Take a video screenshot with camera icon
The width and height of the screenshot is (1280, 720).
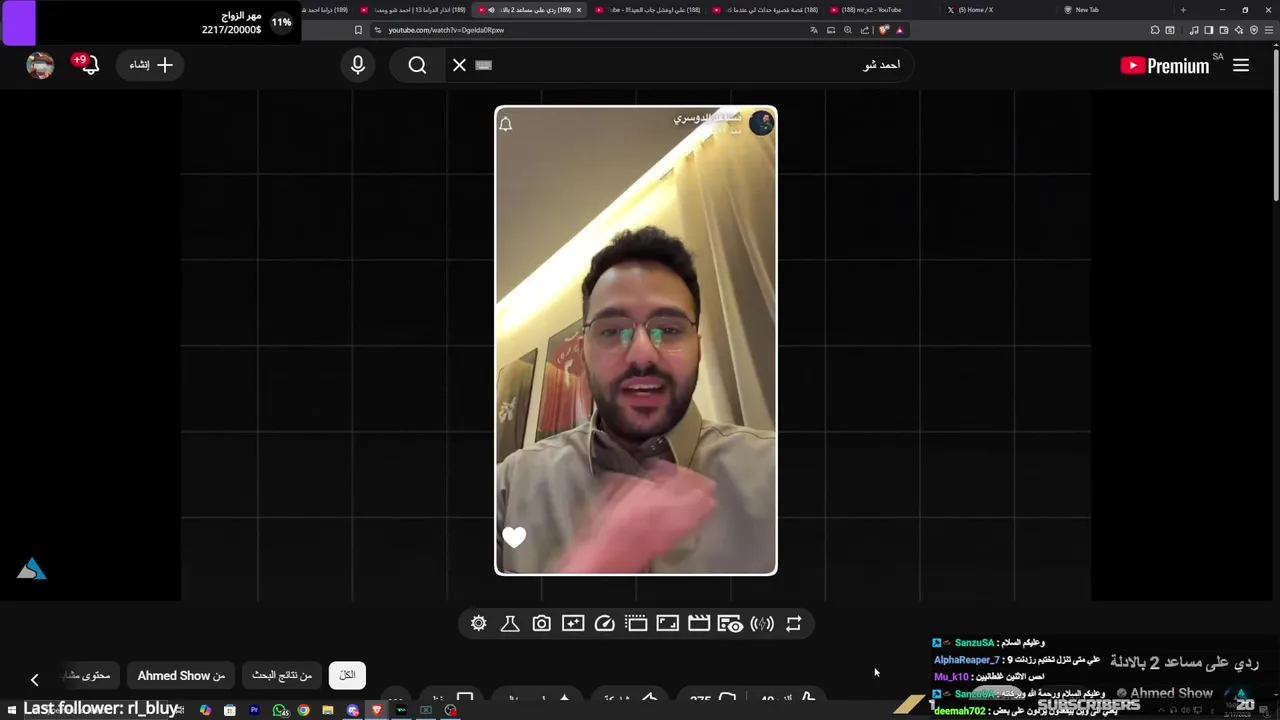tap(541, 624)
